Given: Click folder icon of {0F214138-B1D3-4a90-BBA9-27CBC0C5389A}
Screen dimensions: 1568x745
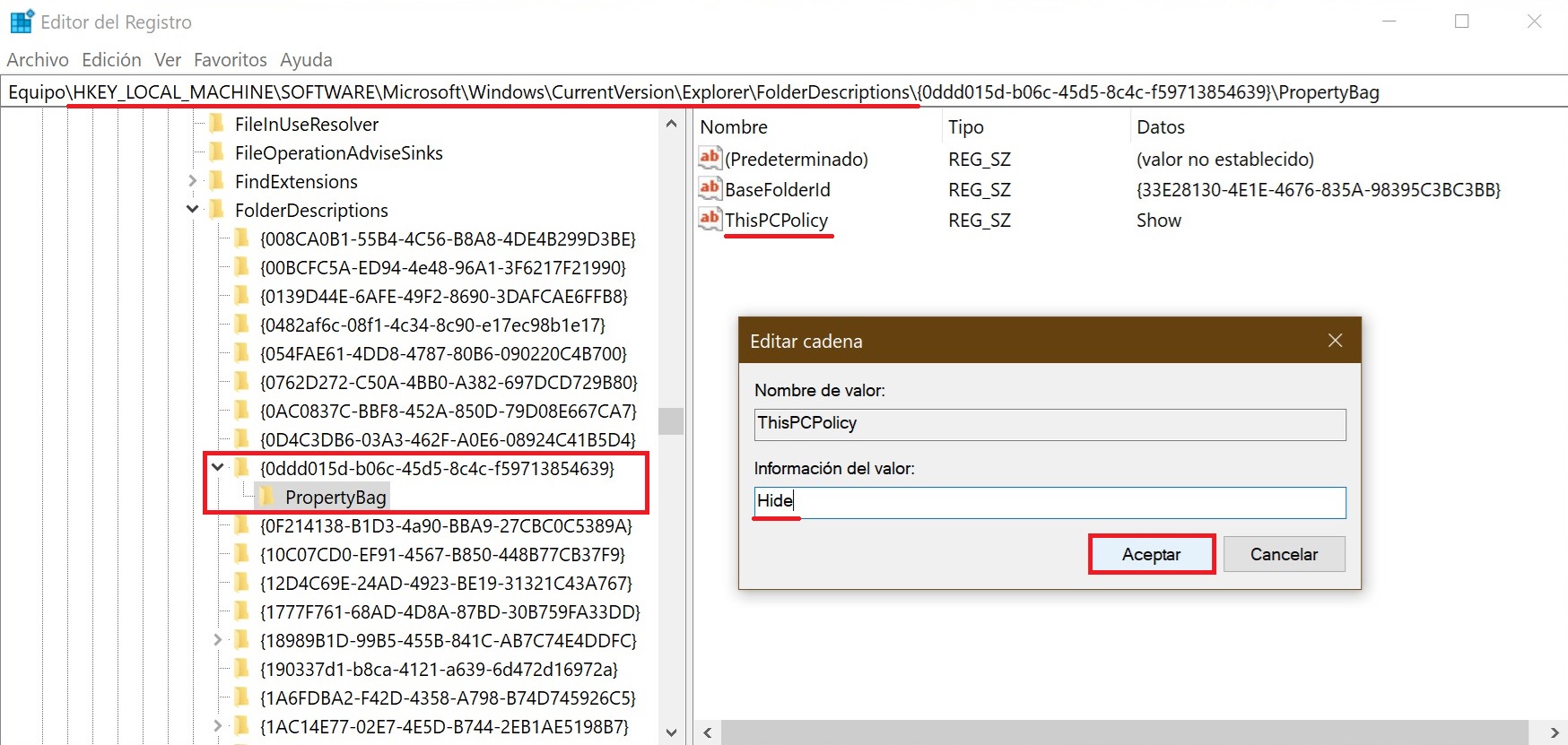Looking at the screenshot, I should 241,525.
